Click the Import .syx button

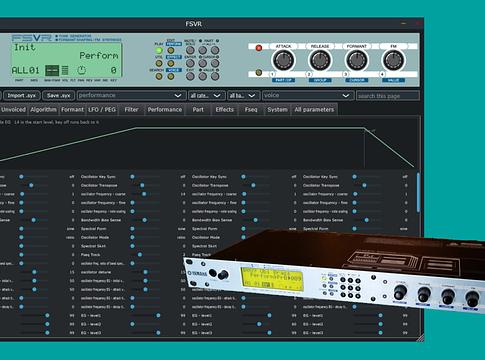pos(22,96)
